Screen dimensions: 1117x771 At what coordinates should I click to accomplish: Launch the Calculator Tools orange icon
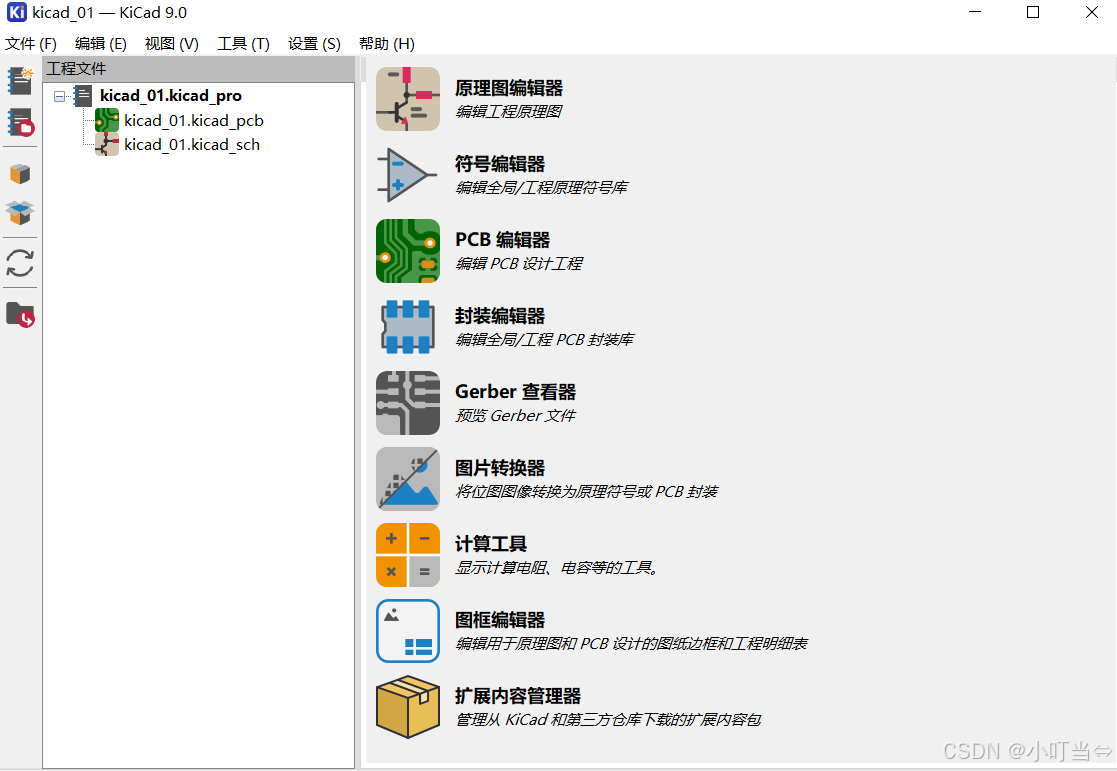pos(407,555)
